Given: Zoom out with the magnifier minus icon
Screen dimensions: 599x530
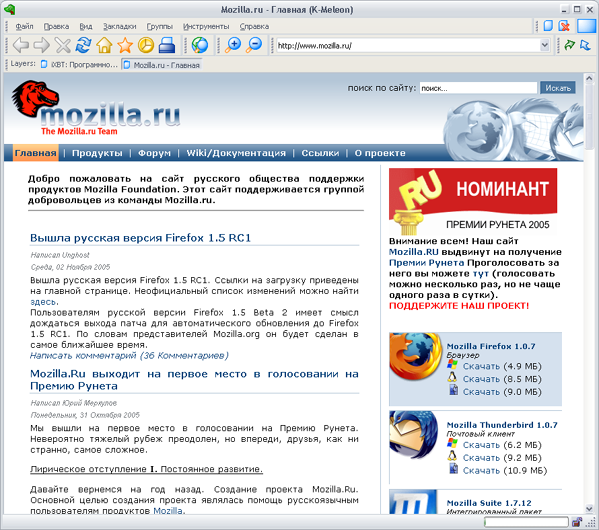Looking at the screenshot, I should pos(254,45).
